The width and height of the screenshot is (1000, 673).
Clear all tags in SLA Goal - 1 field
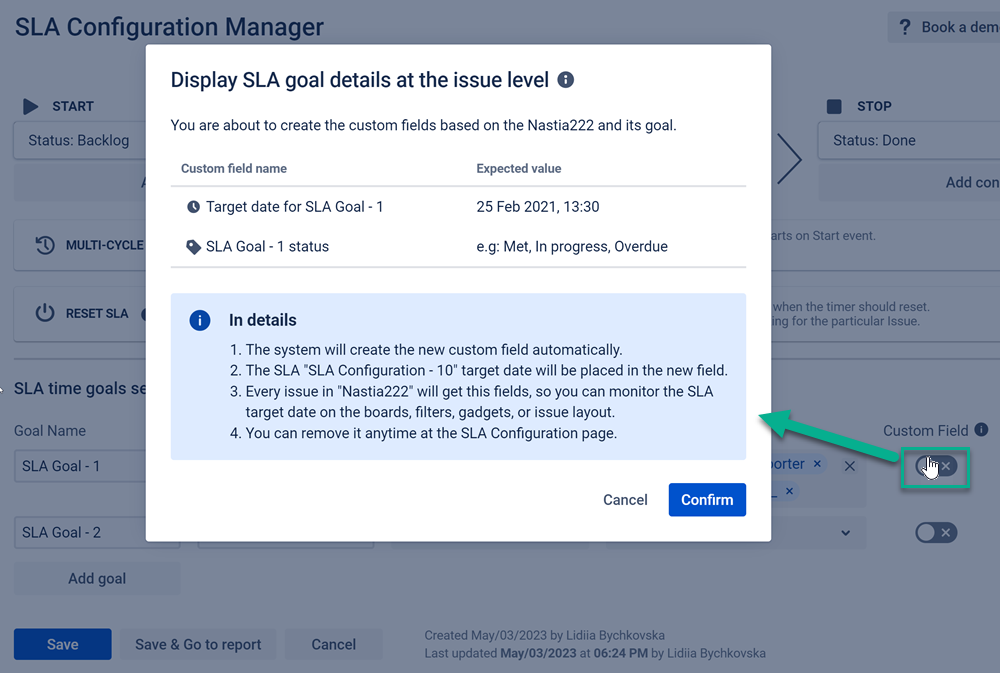[850, 466]
